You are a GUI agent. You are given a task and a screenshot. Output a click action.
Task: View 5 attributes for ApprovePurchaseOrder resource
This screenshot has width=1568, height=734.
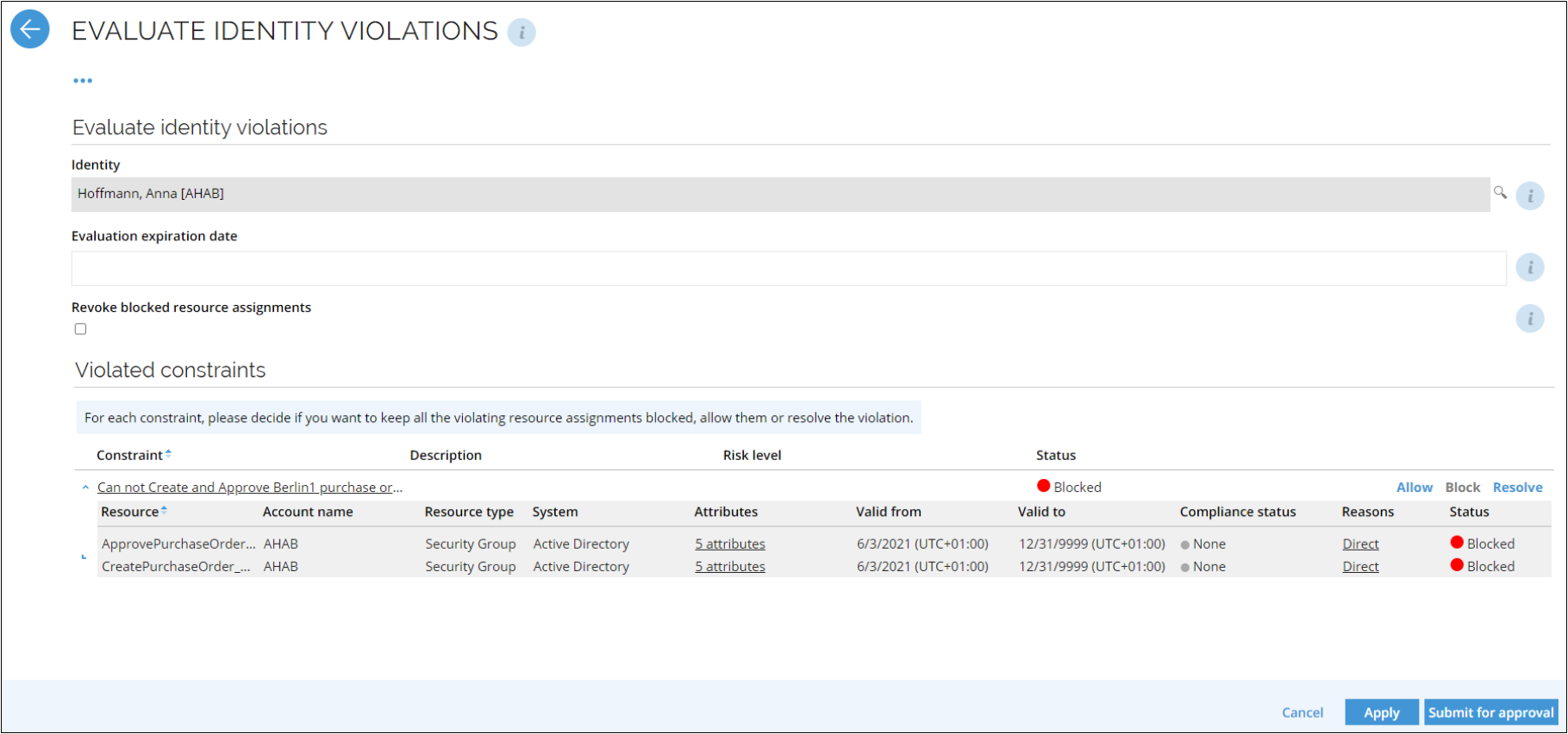[x=730, y=544]
